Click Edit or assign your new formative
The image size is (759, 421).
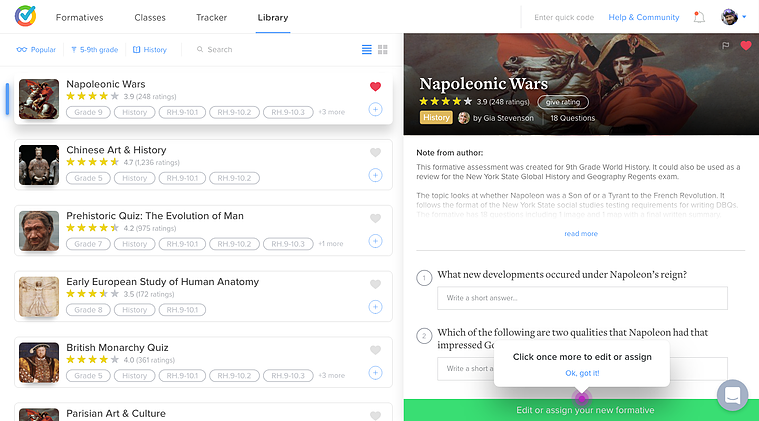(x=581, y=410)
